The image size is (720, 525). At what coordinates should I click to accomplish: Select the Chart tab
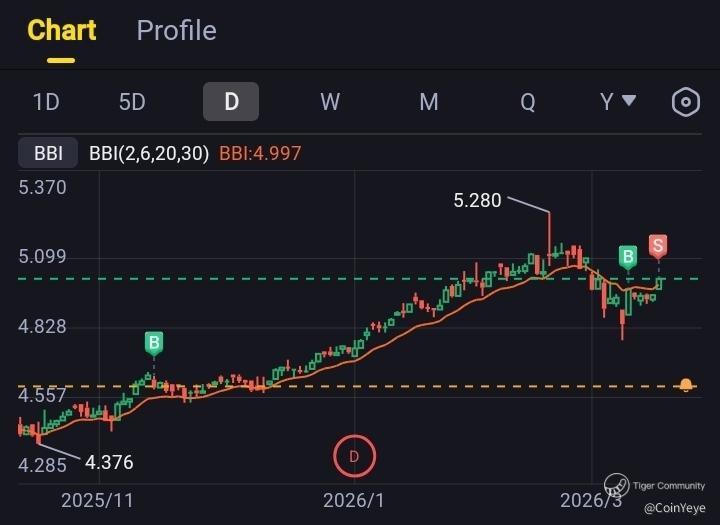[62, 30]
